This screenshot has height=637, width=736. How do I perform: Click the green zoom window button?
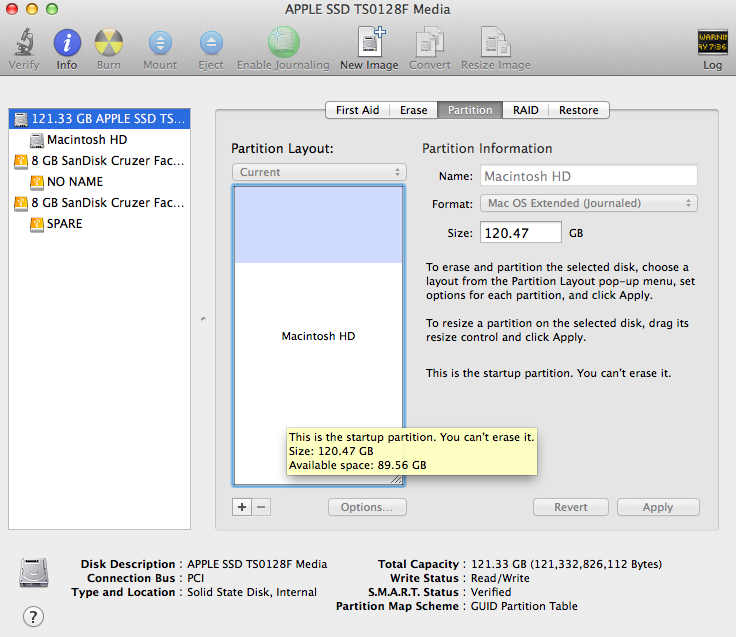point(52,9)
